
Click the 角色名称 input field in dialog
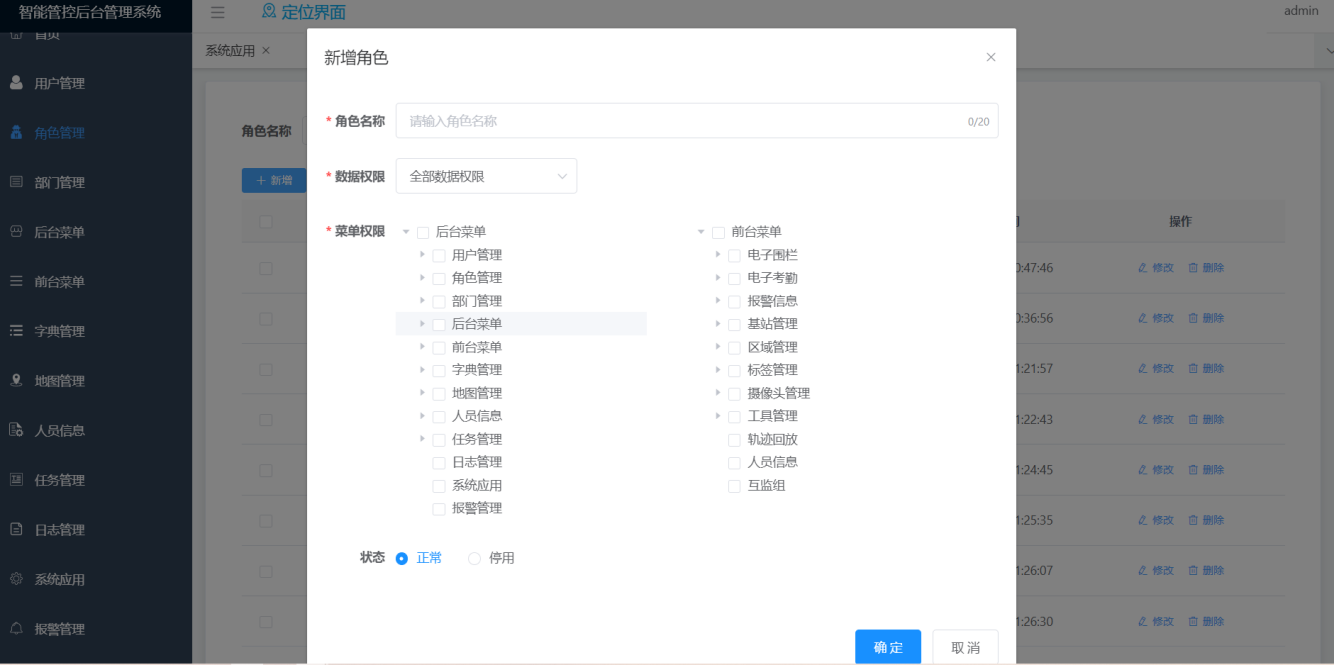coord(697,121)
